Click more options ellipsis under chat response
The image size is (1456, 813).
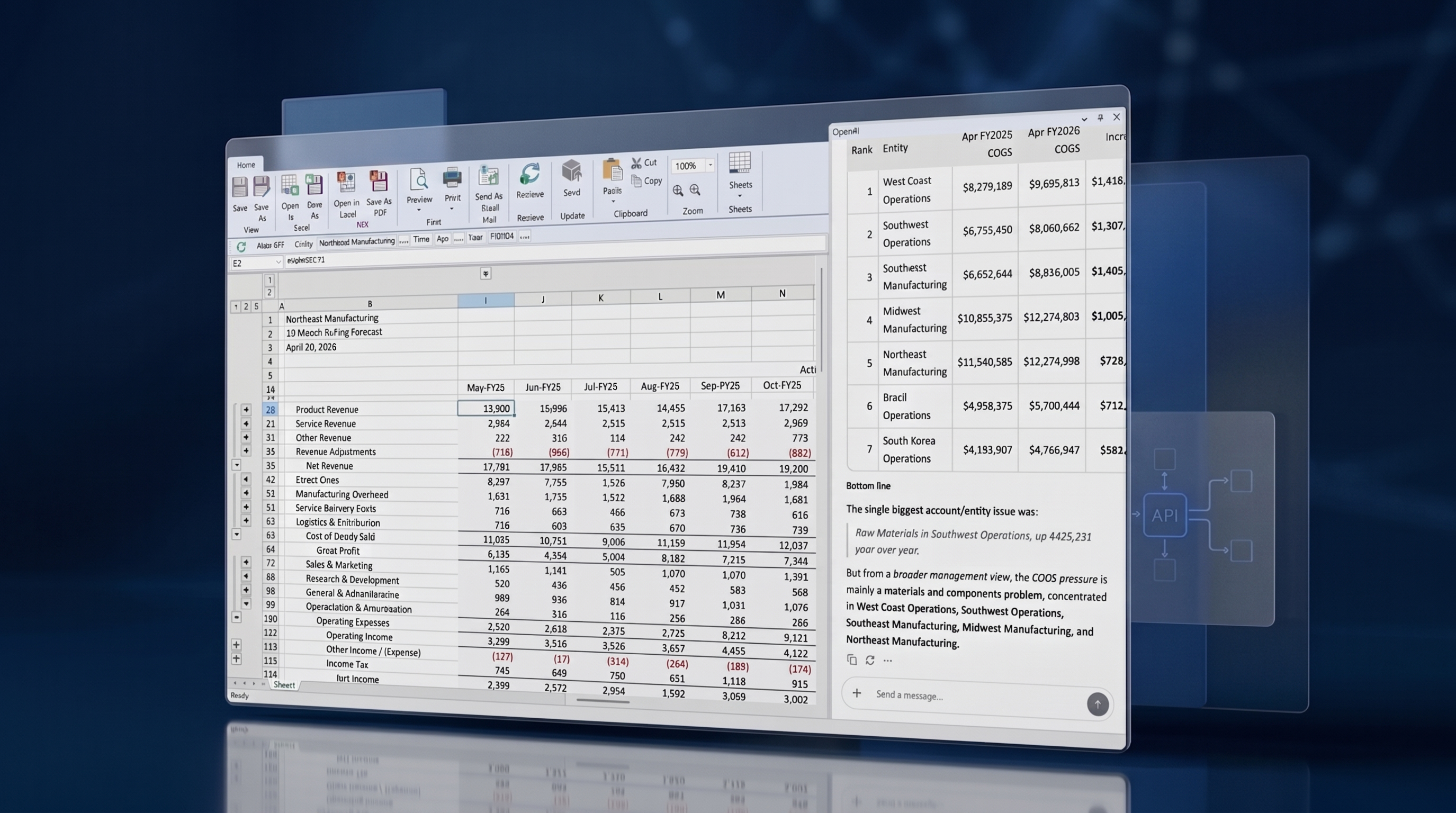[888, 661]
